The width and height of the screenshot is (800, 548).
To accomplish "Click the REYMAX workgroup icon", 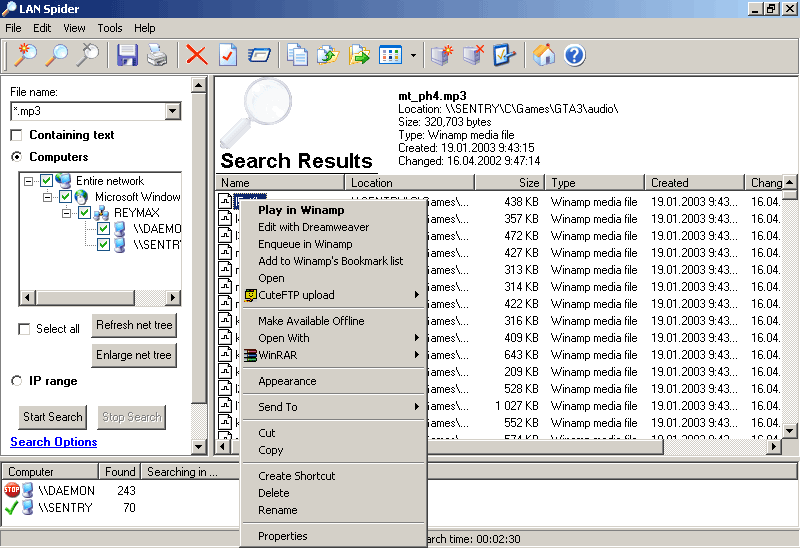I will (x=101, y=213).
